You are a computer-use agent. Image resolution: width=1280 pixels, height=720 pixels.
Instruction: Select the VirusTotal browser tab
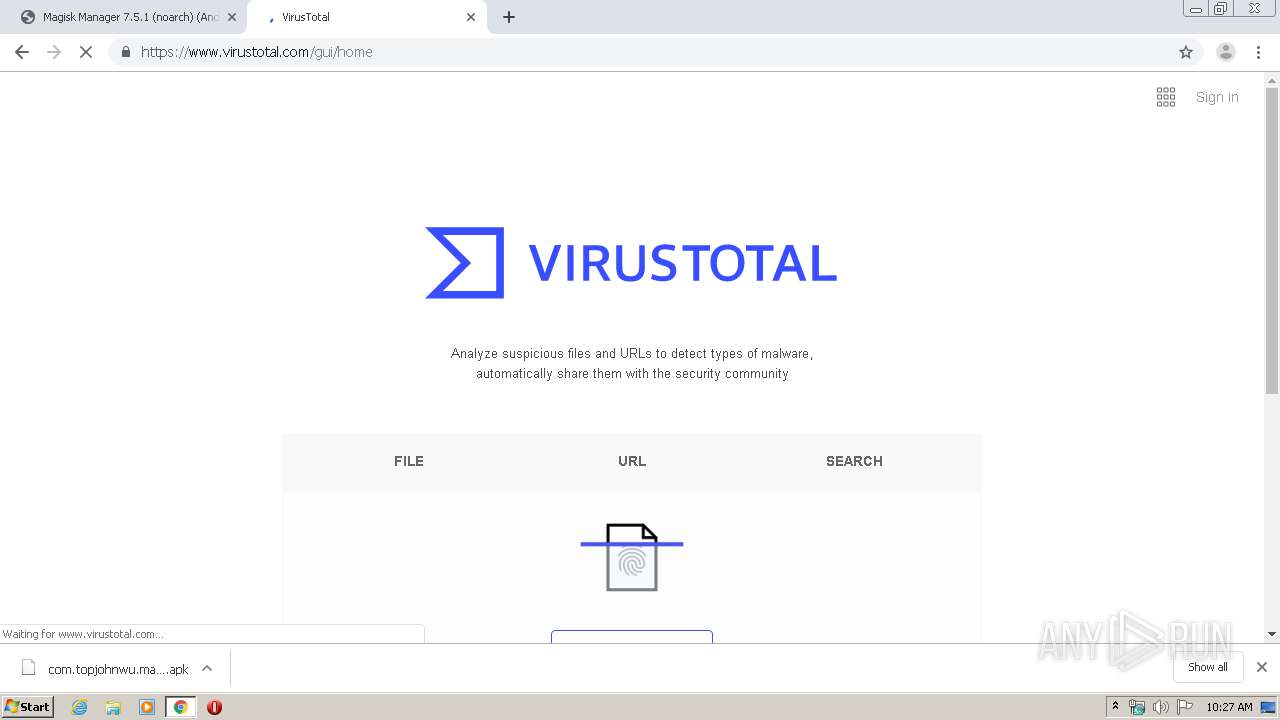coord(366,17)
